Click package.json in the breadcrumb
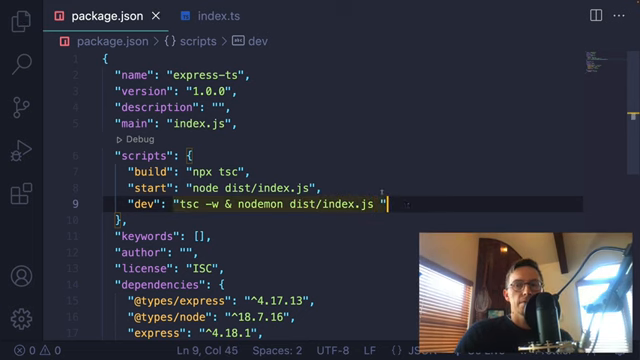Viewport: 640px width, 360px height. [113, 41]
